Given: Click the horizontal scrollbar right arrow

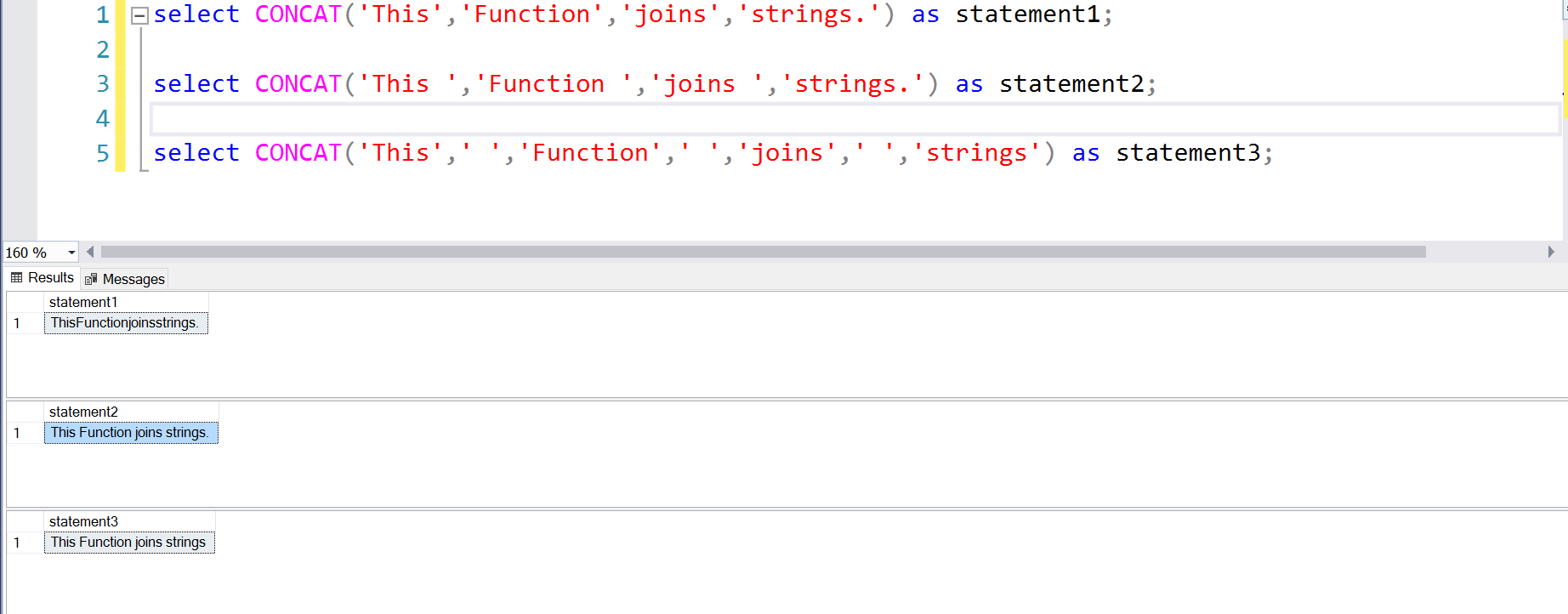Looking at the screenshot, I should pyautogui.click(x=1551, y=252).
